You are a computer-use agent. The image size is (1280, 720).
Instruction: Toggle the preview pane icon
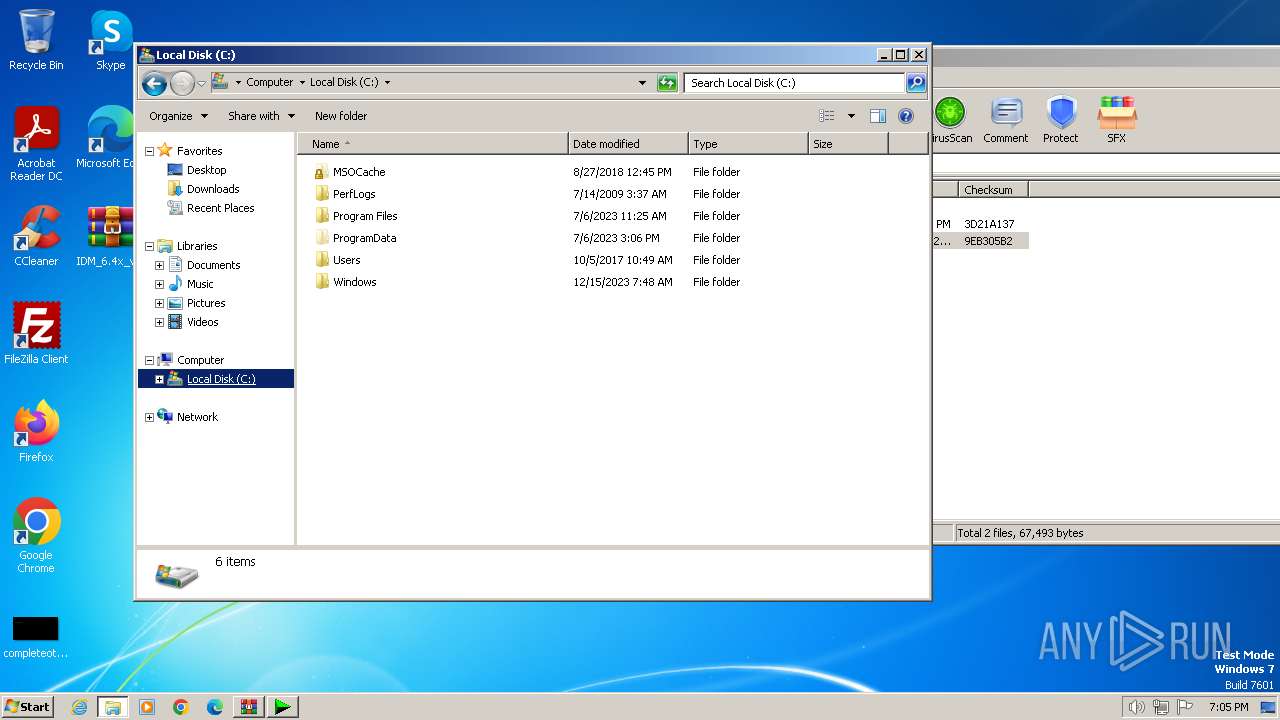click(878, 116)
